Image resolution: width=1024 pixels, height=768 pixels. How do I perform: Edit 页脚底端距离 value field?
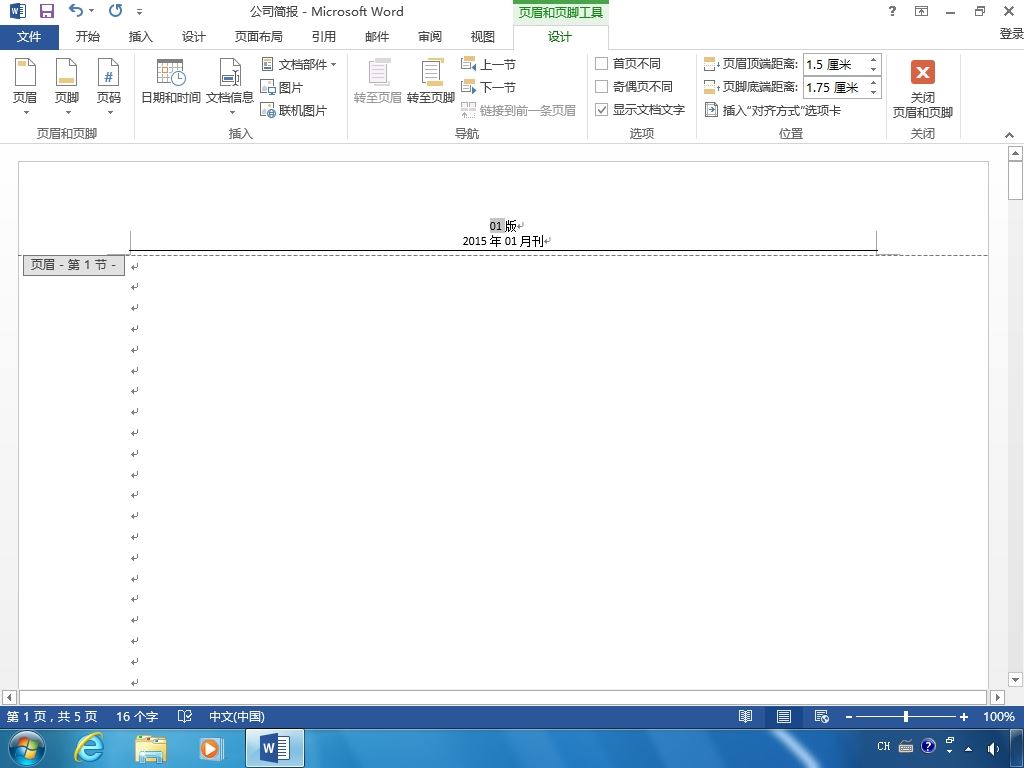(x=835, y=88)
